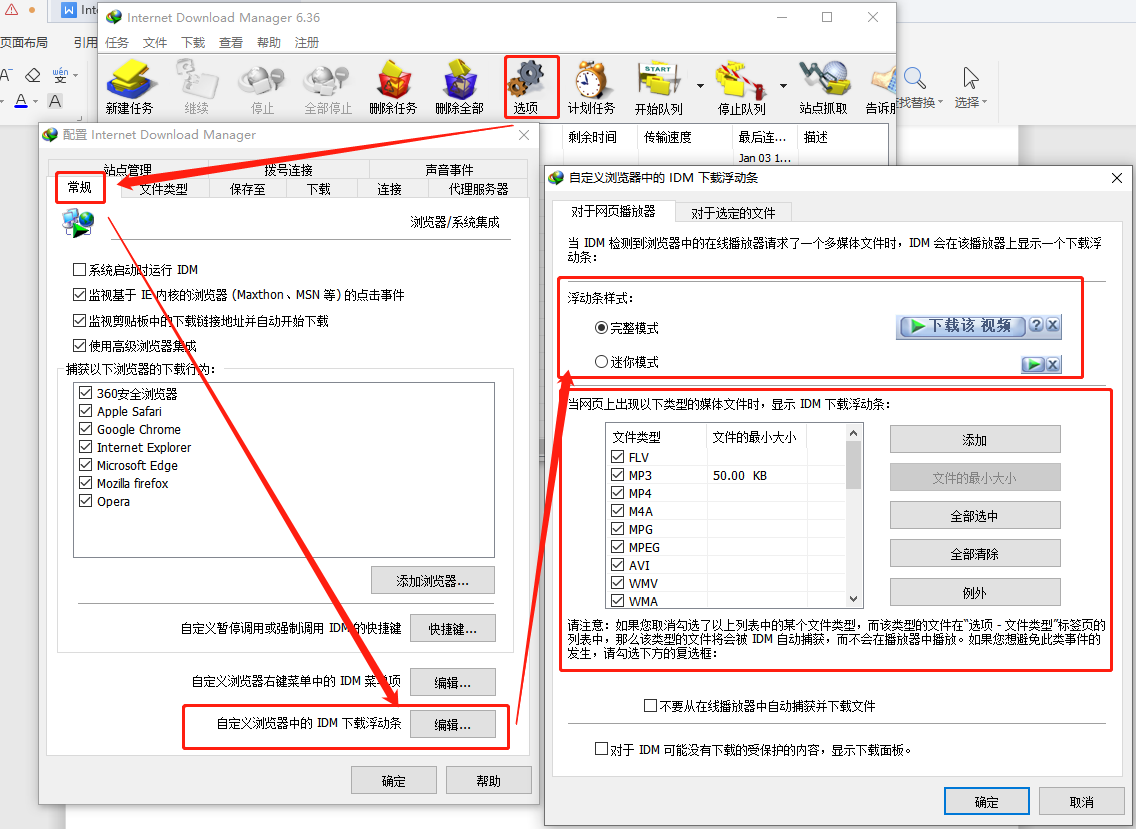The image size is (1136, 829).
Task: Uncheck MP4 file type checkbox
Action: click(x=618, y=492)
